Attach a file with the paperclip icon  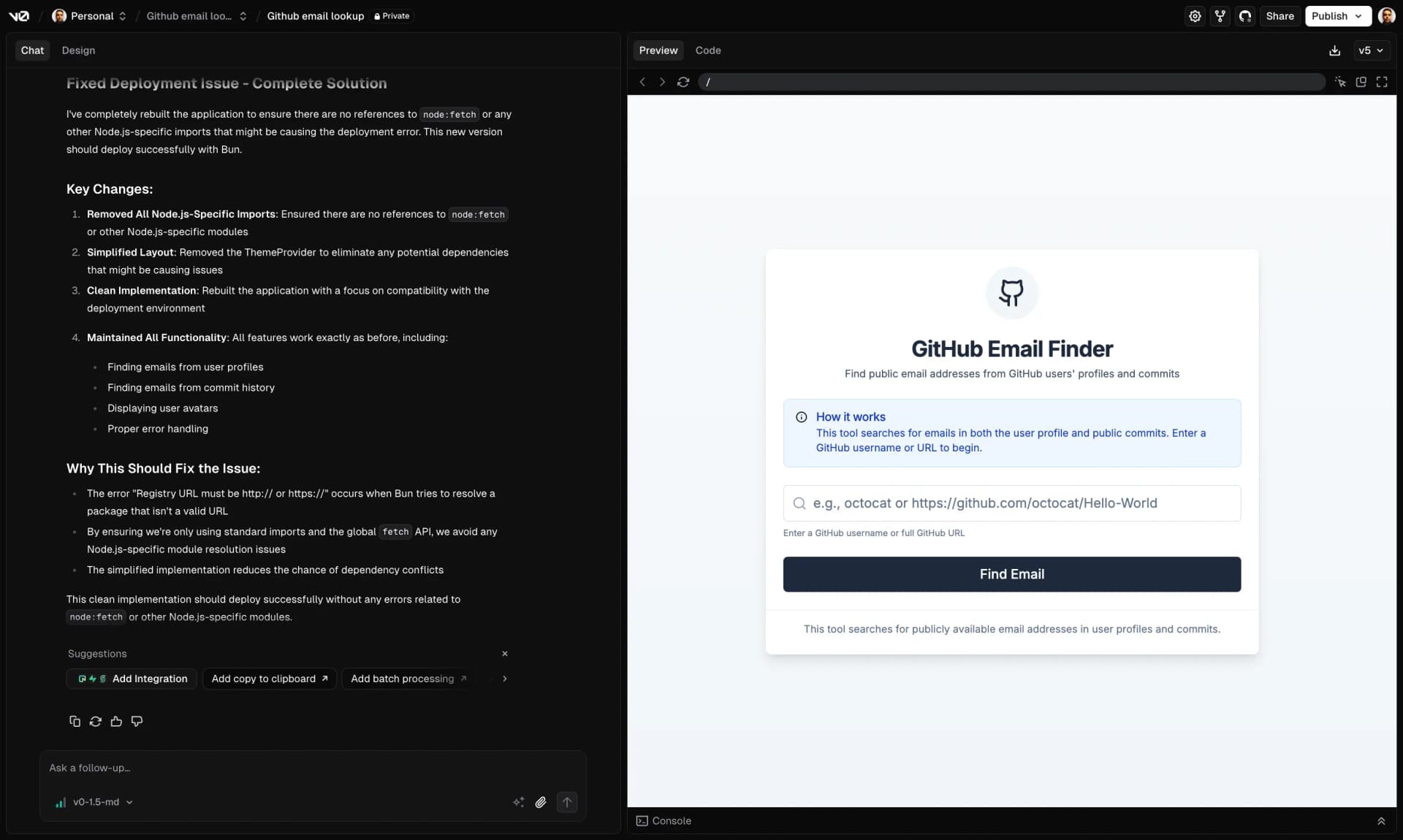tap(541, 803)
